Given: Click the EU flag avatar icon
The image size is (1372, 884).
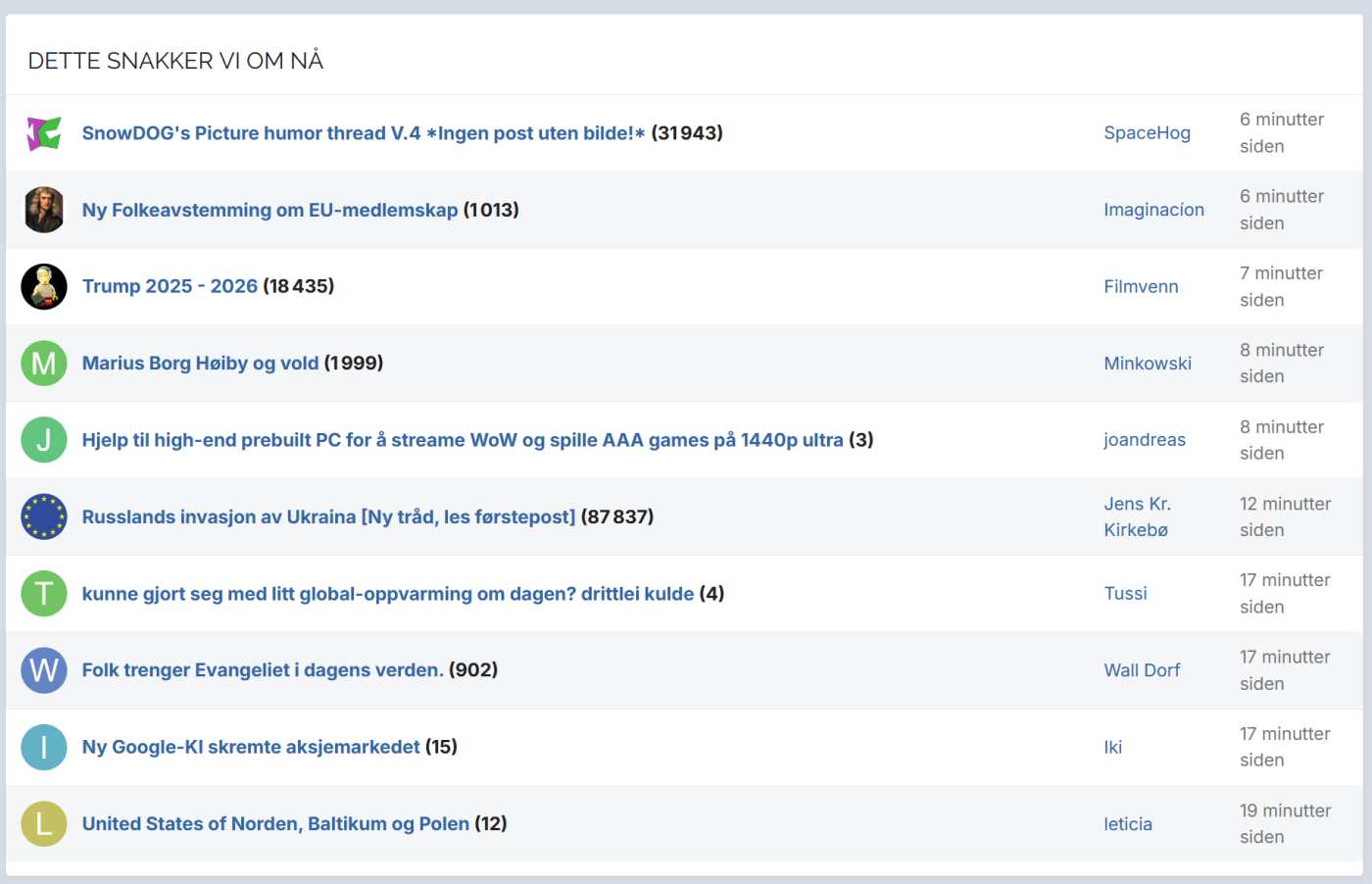Looking at the screenshot, I should (x=44, y=516).
